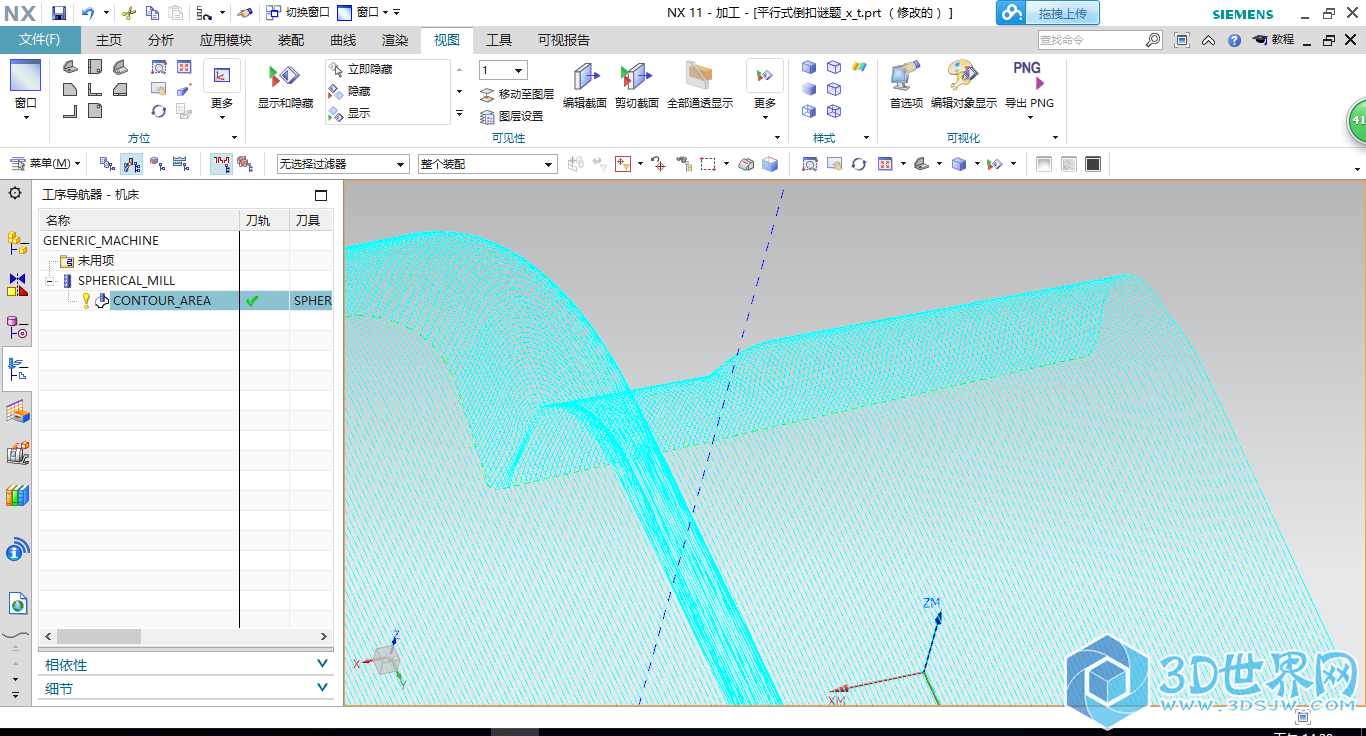This screenshot has width=1366, height=736.
Task: Open the library books sidebar tab
Action: coord(17,495)
